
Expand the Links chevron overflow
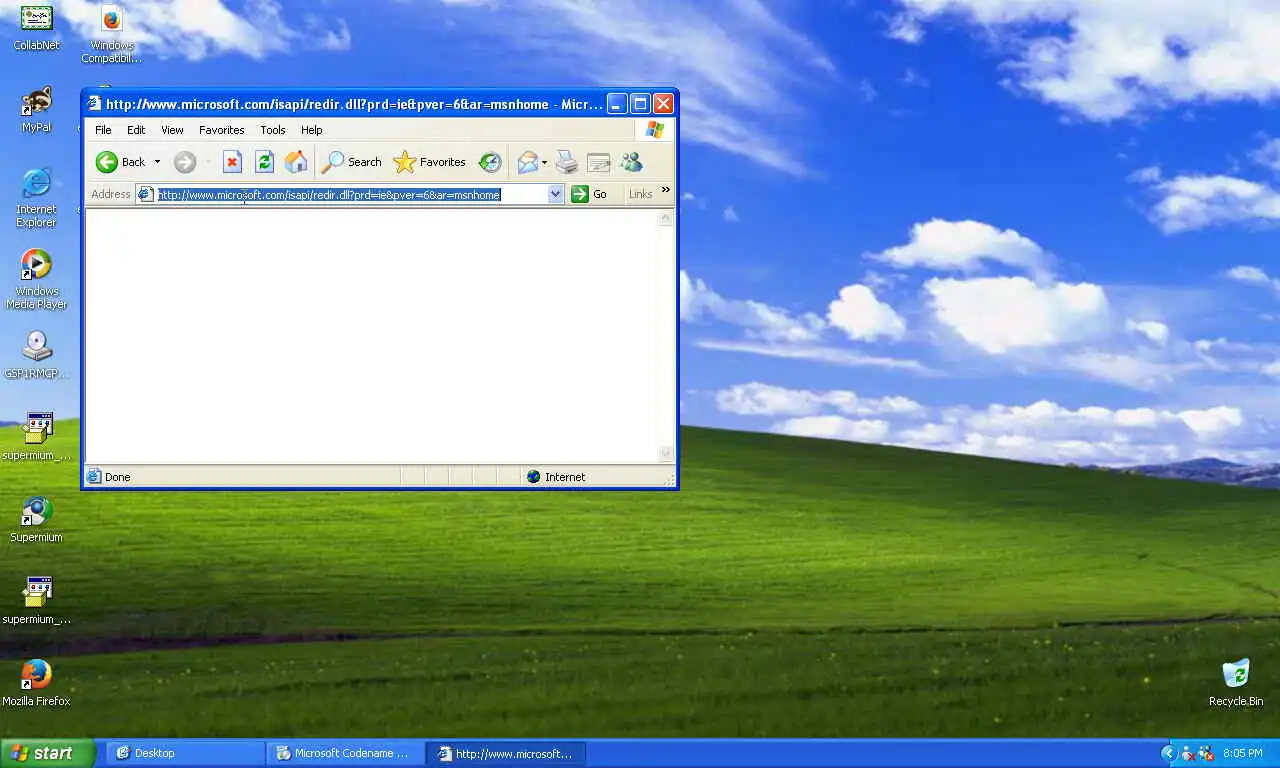pos(666,190)
